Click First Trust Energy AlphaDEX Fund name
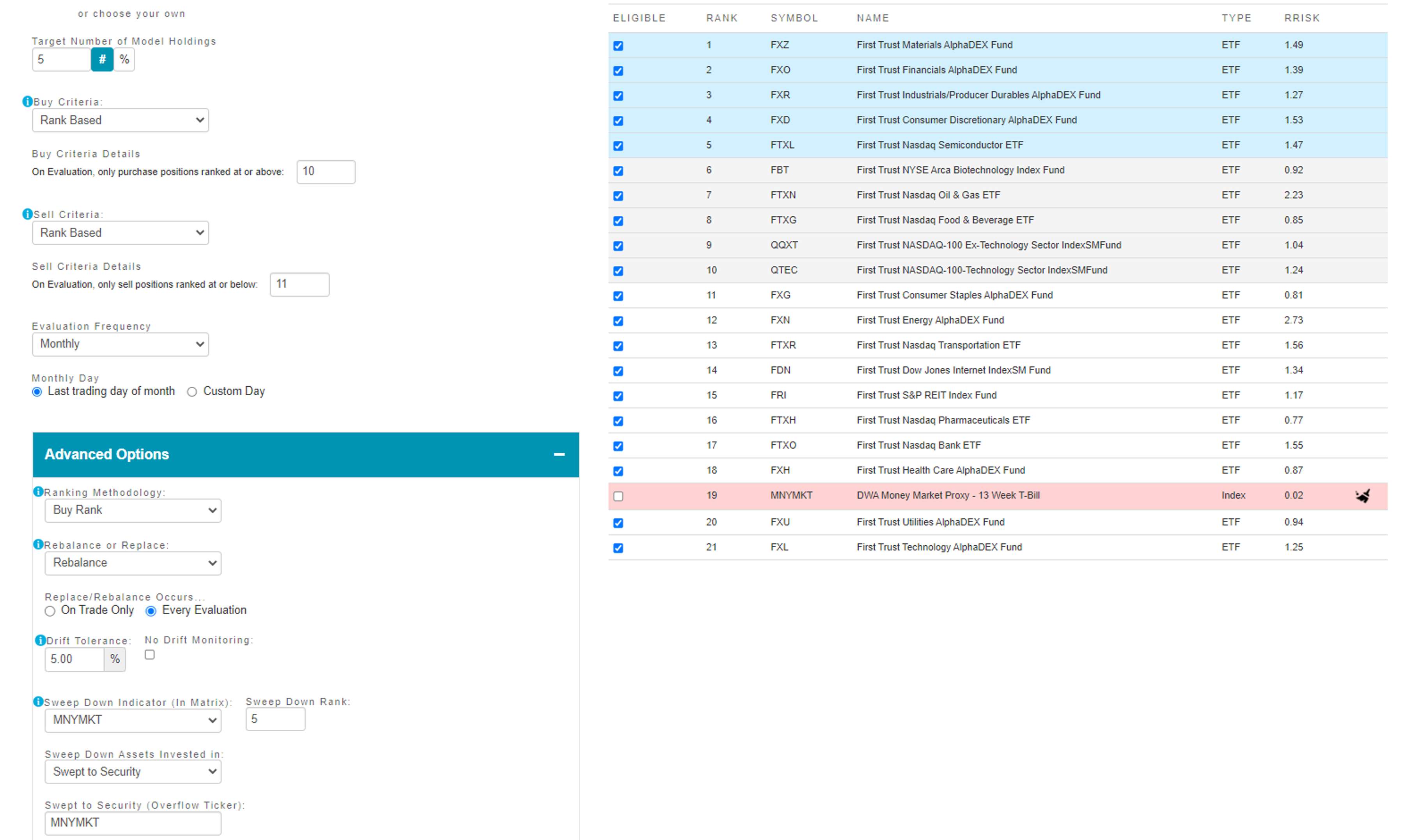The width and height of the screenshot is (1411, 840). pos(930,320)
